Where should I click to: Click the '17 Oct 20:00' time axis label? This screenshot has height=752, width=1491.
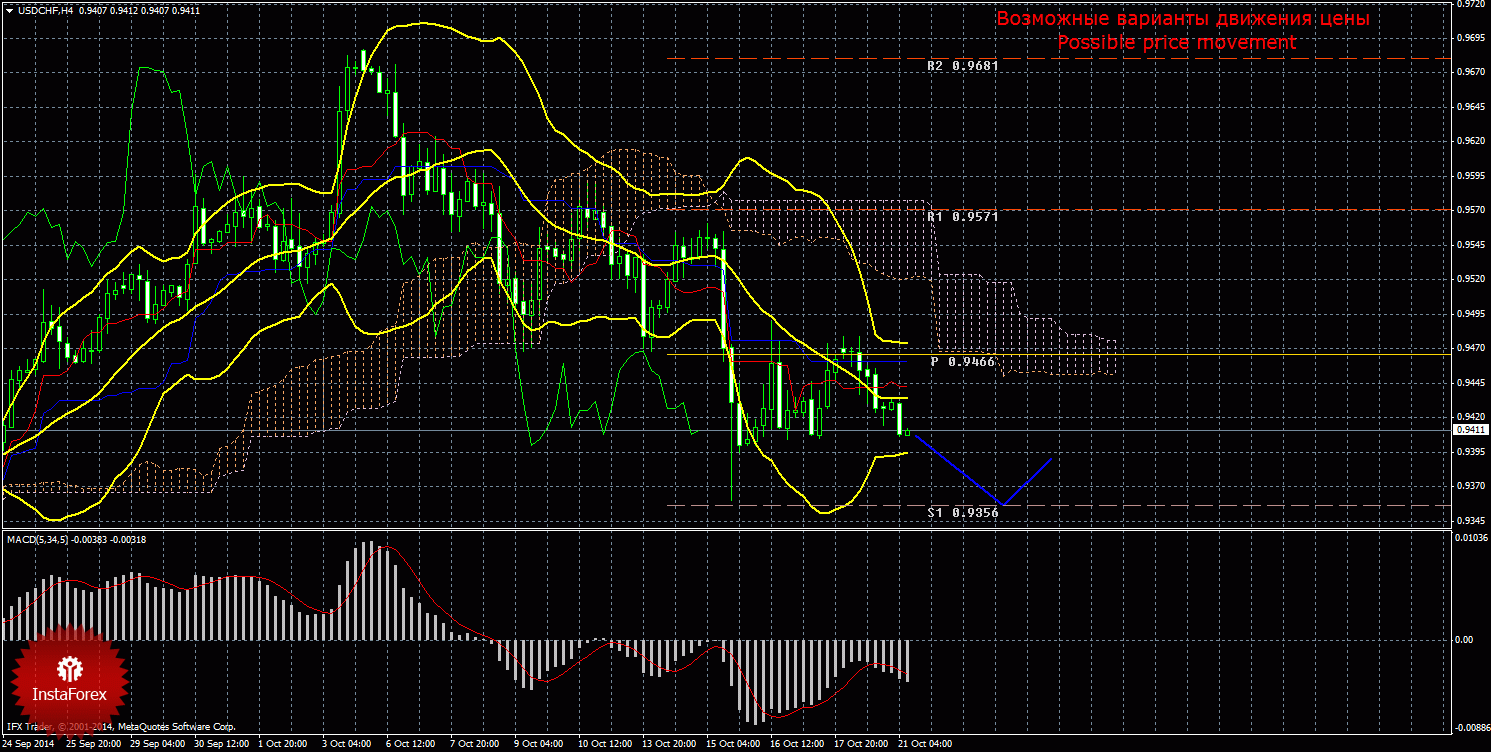pyautogui.click(x=863, y=744)
